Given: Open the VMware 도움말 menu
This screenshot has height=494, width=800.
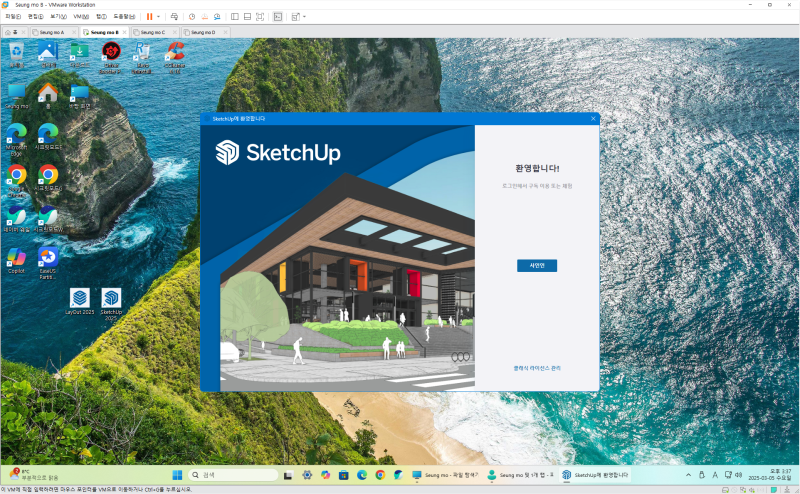Looking at the screenshot, I should click(x=124, y=17).
